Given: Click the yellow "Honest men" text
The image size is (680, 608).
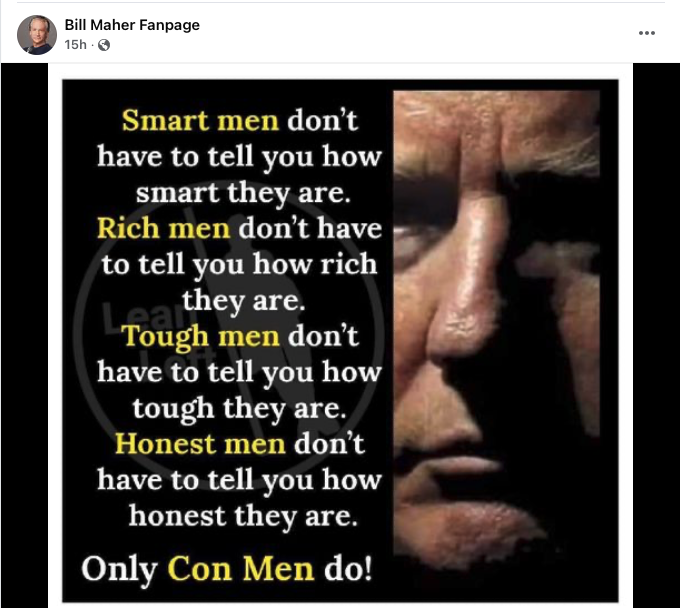Looking at the screenshot, I should coord(200,444).
